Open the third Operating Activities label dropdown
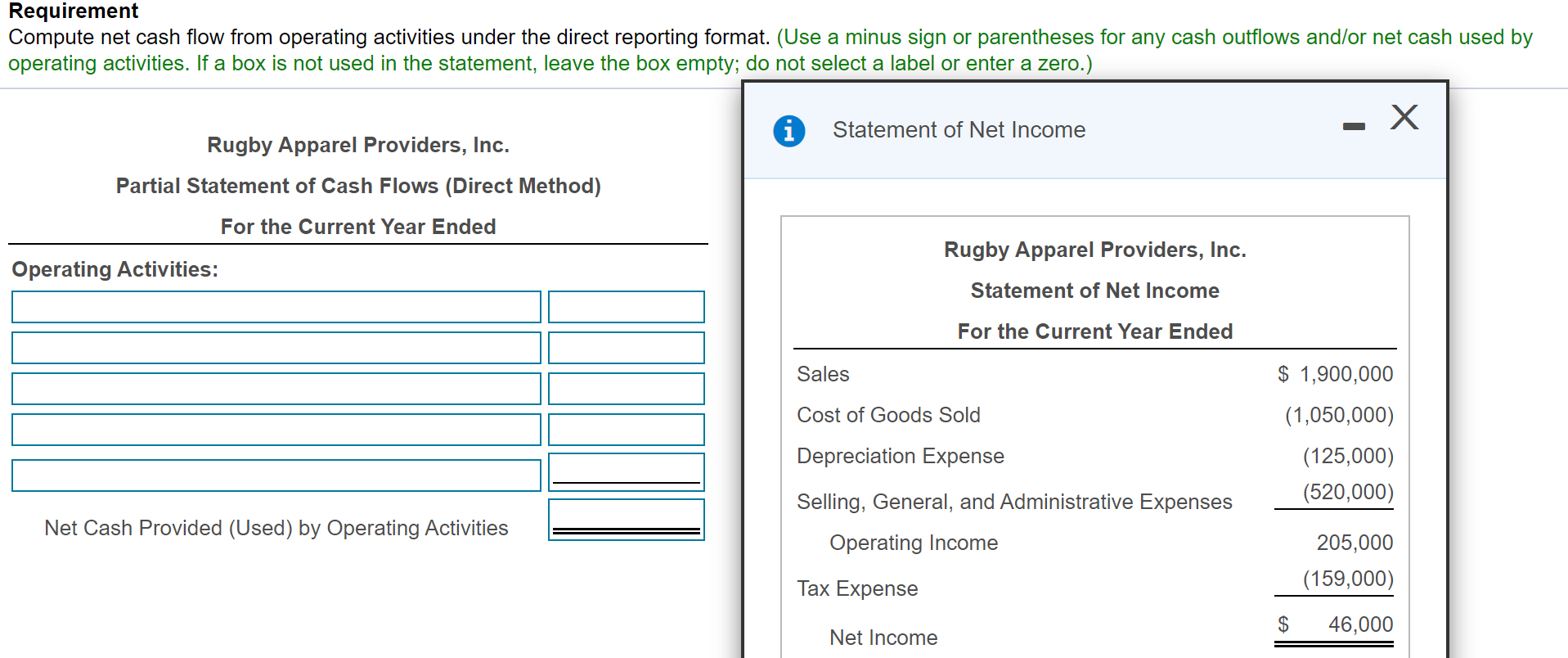The width and height of the screenshot is (1568, 658). point(276,388)
